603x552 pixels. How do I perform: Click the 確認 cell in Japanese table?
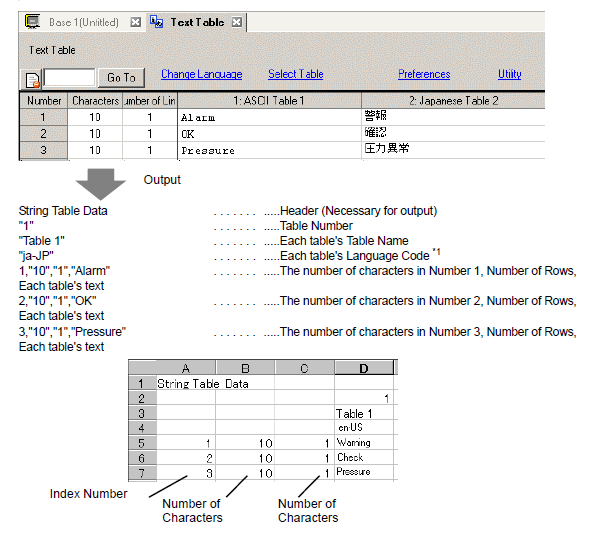[453, 133]
